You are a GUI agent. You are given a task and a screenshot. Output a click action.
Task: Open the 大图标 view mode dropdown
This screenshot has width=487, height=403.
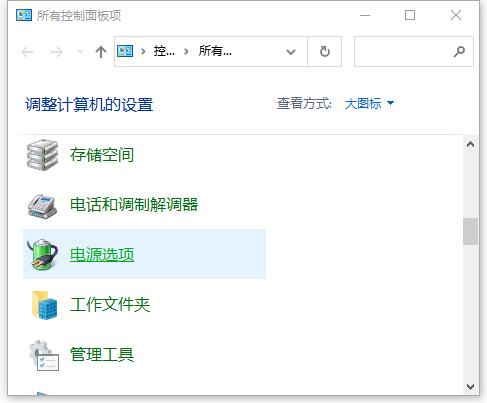pyautogui.click(x=369, y=104)
